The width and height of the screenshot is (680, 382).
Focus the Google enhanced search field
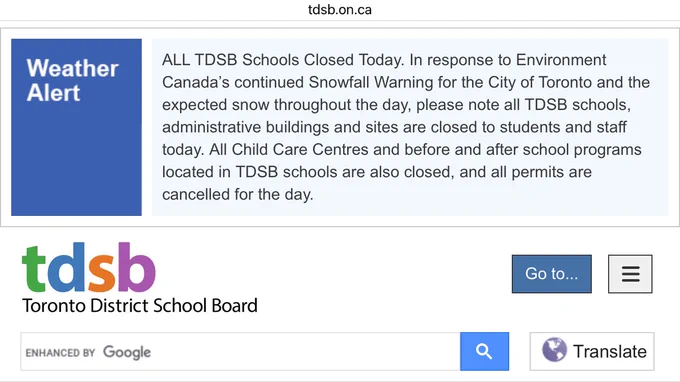(240, 352)
